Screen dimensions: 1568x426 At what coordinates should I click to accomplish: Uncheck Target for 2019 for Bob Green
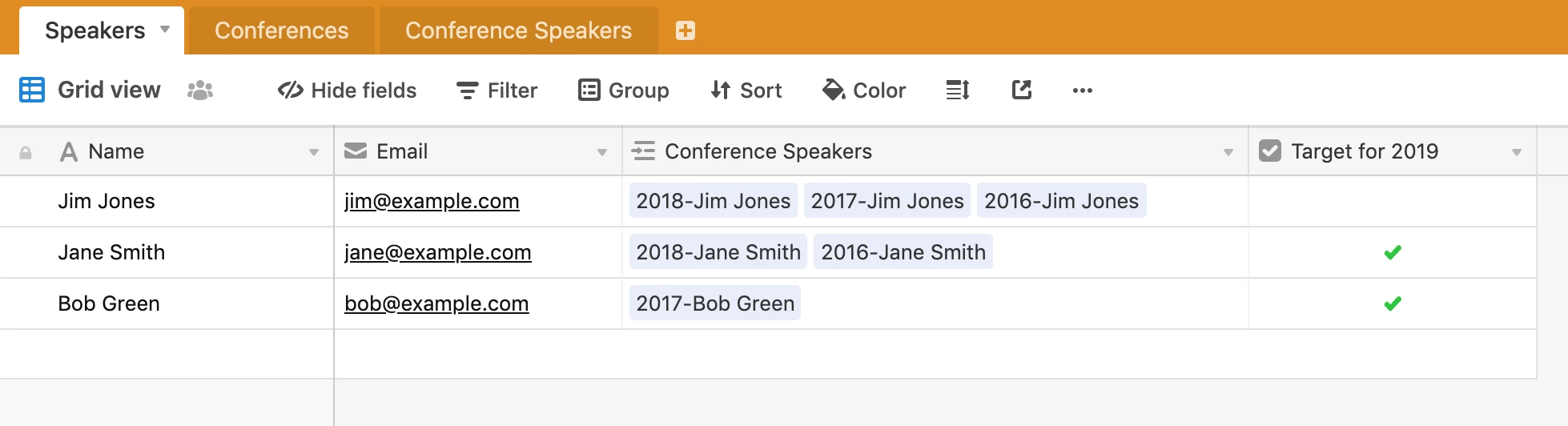[x=1392, y=303]
